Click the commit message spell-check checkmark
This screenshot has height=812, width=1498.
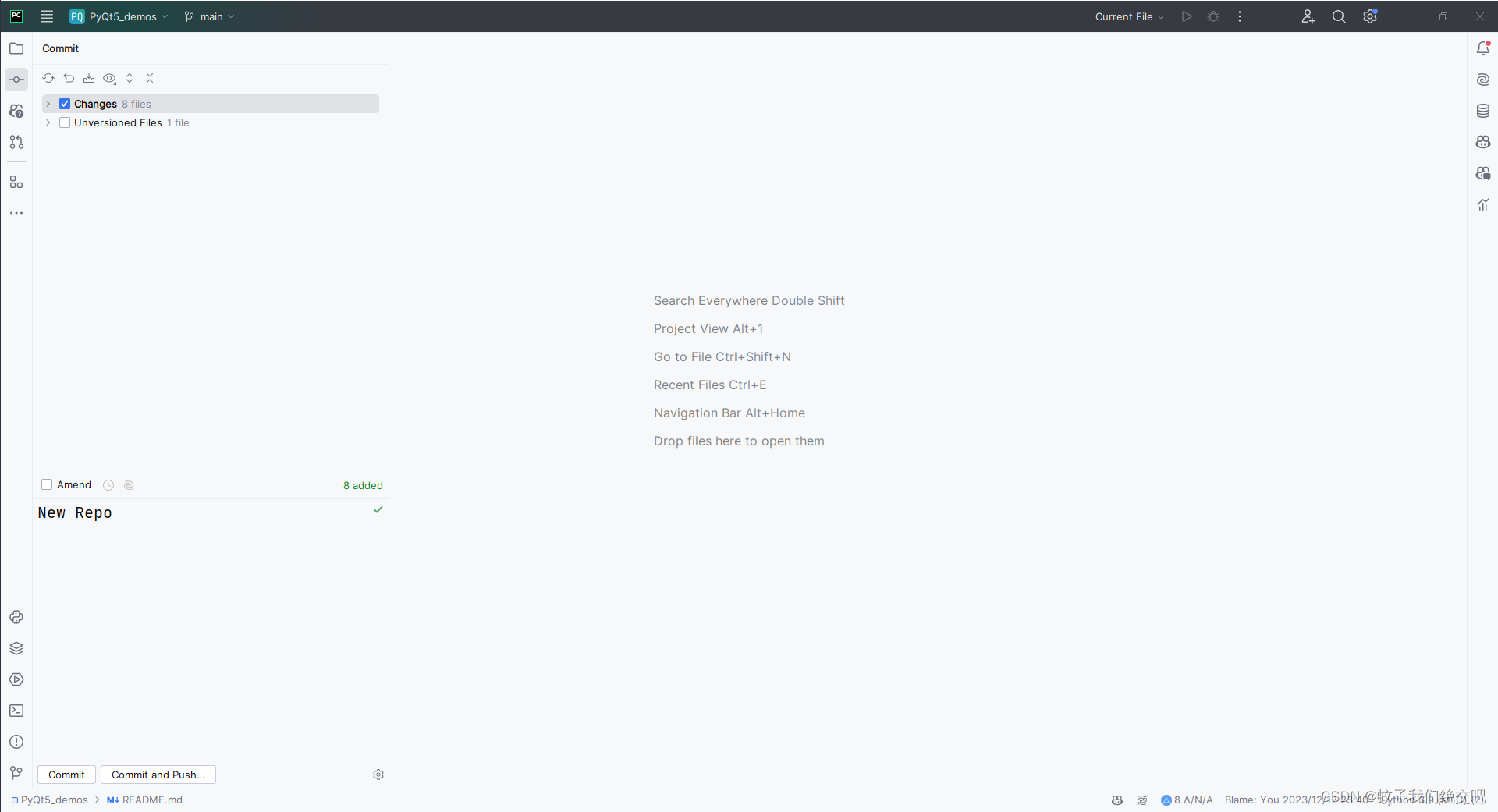pos(378,509)
